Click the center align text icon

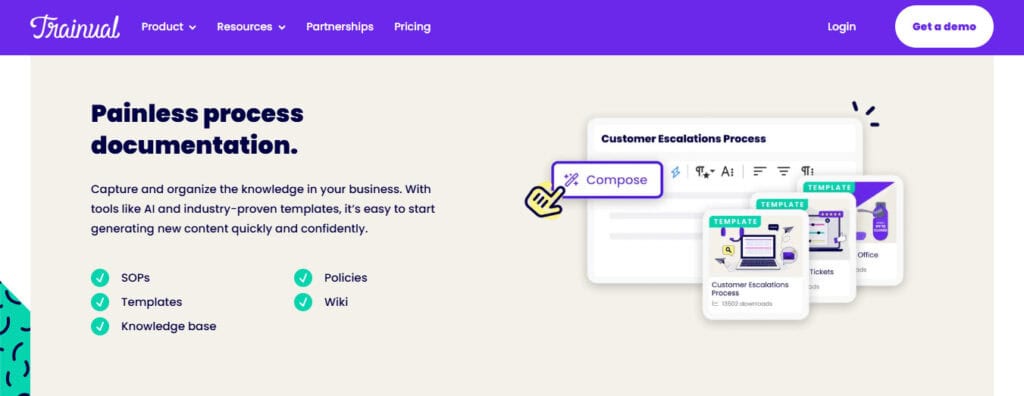coord(783,171)
